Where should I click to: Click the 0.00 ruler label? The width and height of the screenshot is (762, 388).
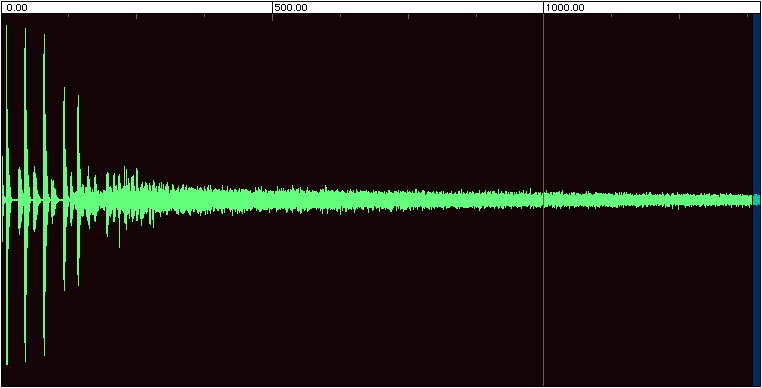coord(17,8)
